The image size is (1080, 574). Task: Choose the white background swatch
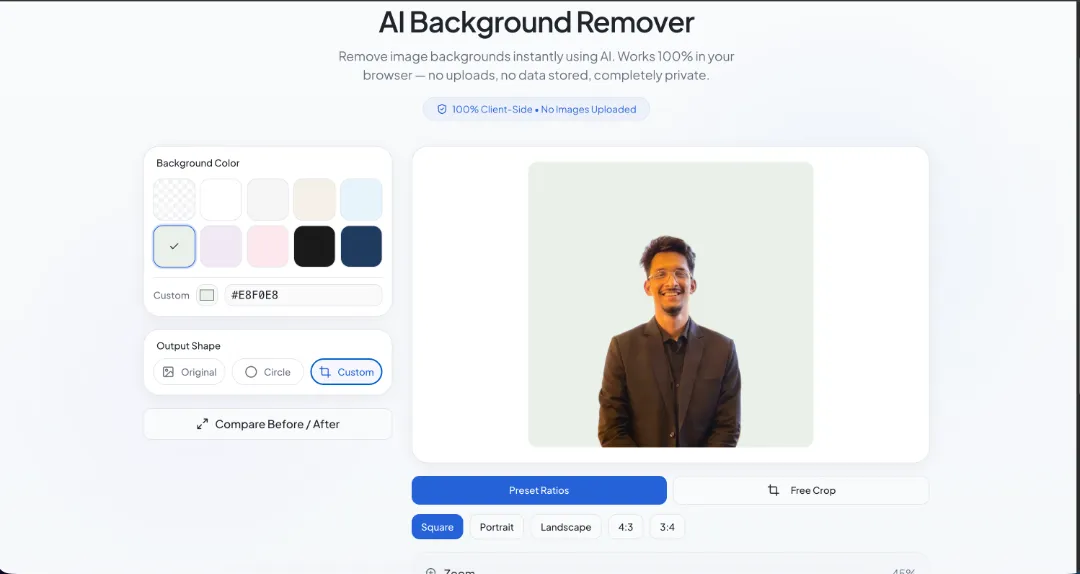coord(221,199)
